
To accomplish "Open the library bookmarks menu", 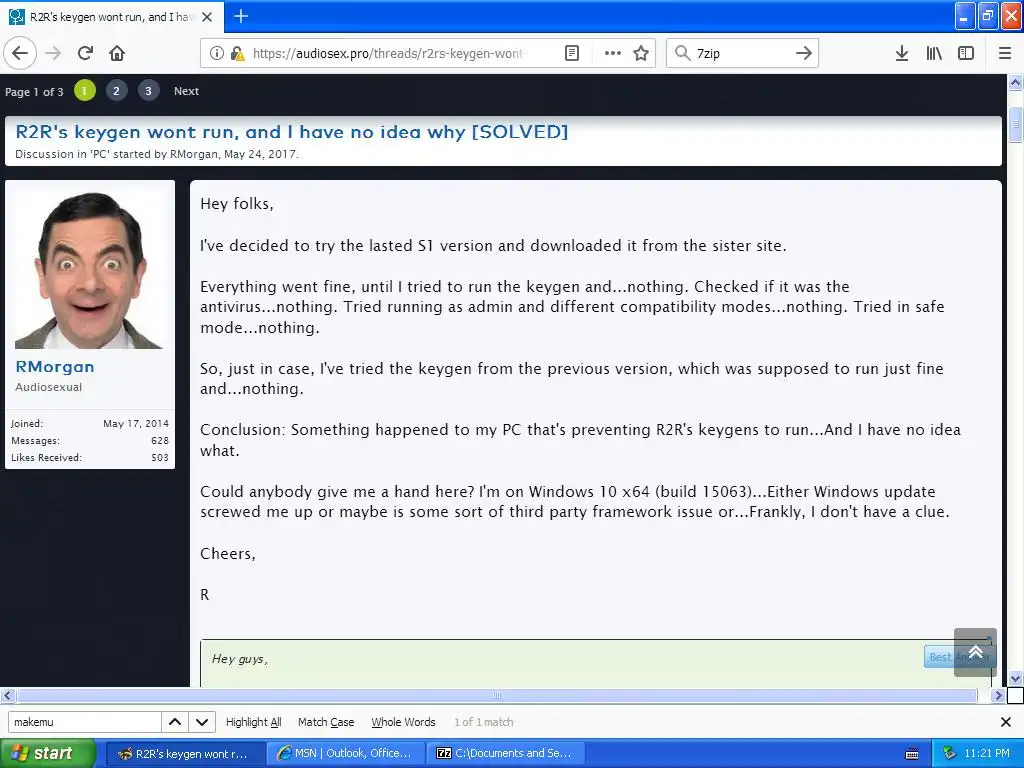I will point(934,53).
